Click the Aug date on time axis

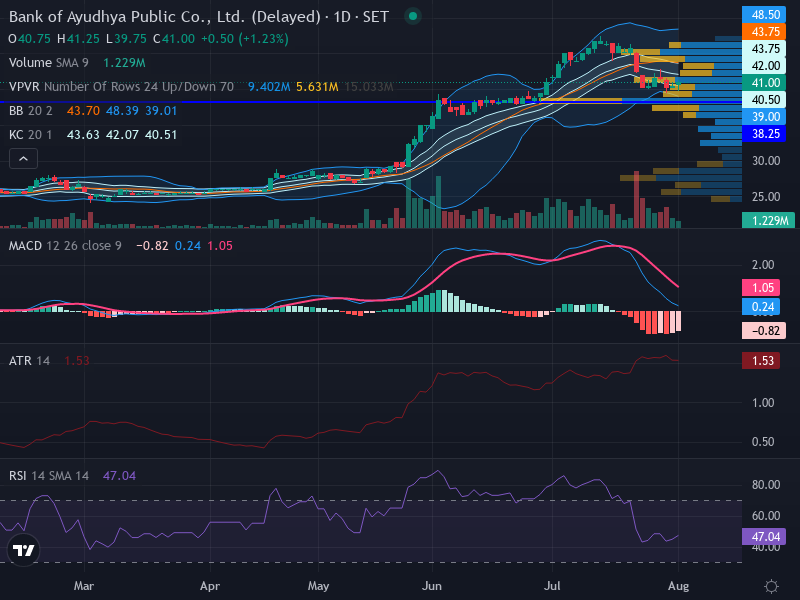[x=678, y=586]
